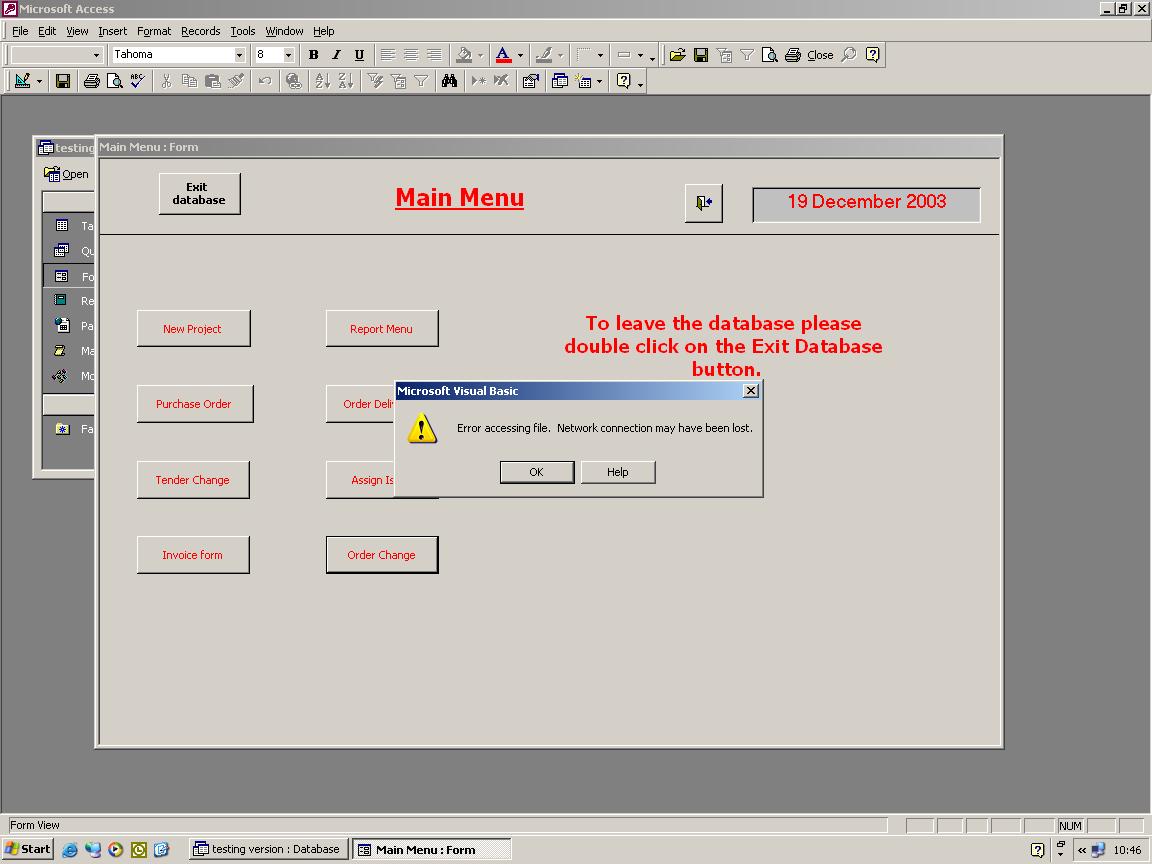Click the Copy icon
The height and width of the screenshot is (864, 1152).
[190, 81]
